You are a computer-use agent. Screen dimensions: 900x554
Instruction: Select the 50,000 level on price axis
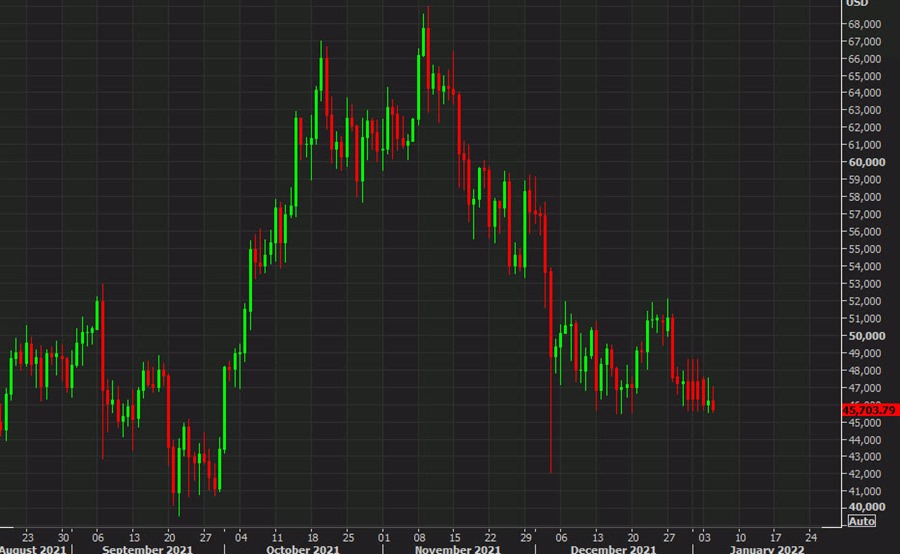click(x=865, y=336)
